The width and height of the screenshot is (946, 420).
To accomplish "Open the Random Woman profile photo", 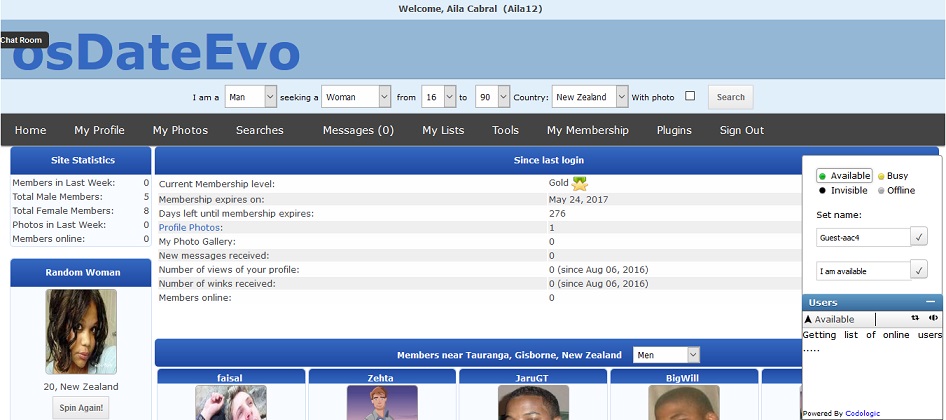I will point(81,331).
